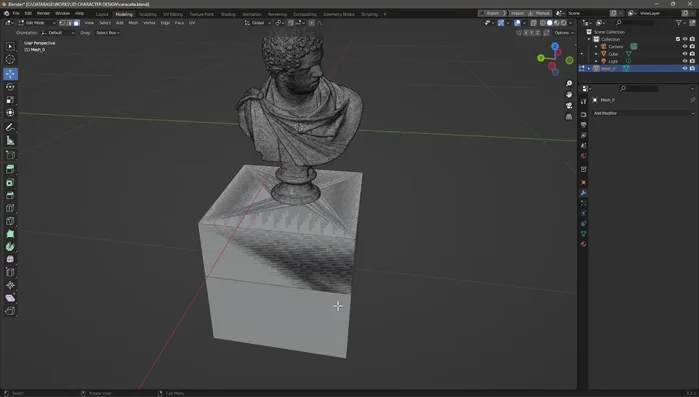The width and height of the screenshot is (699, 397).
Task: Open the Global transform orientation dropdown
Action: (258, 23)
